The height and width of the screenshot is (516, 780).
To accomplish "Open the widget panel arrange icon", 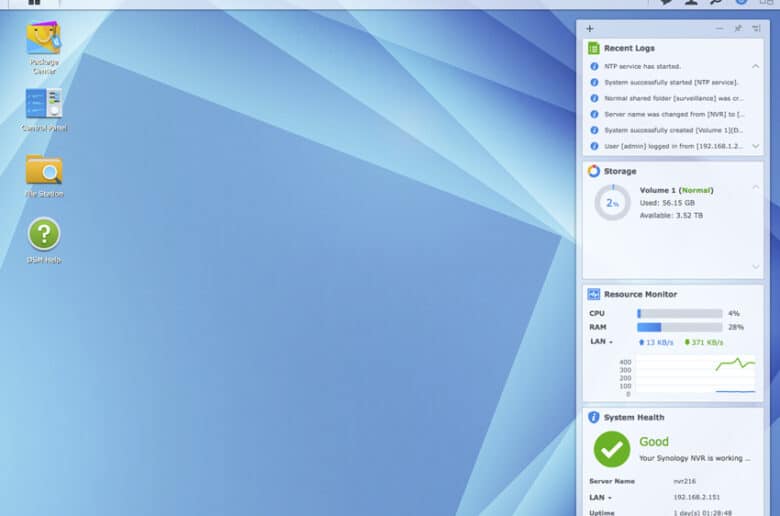I will pos(756,29).
